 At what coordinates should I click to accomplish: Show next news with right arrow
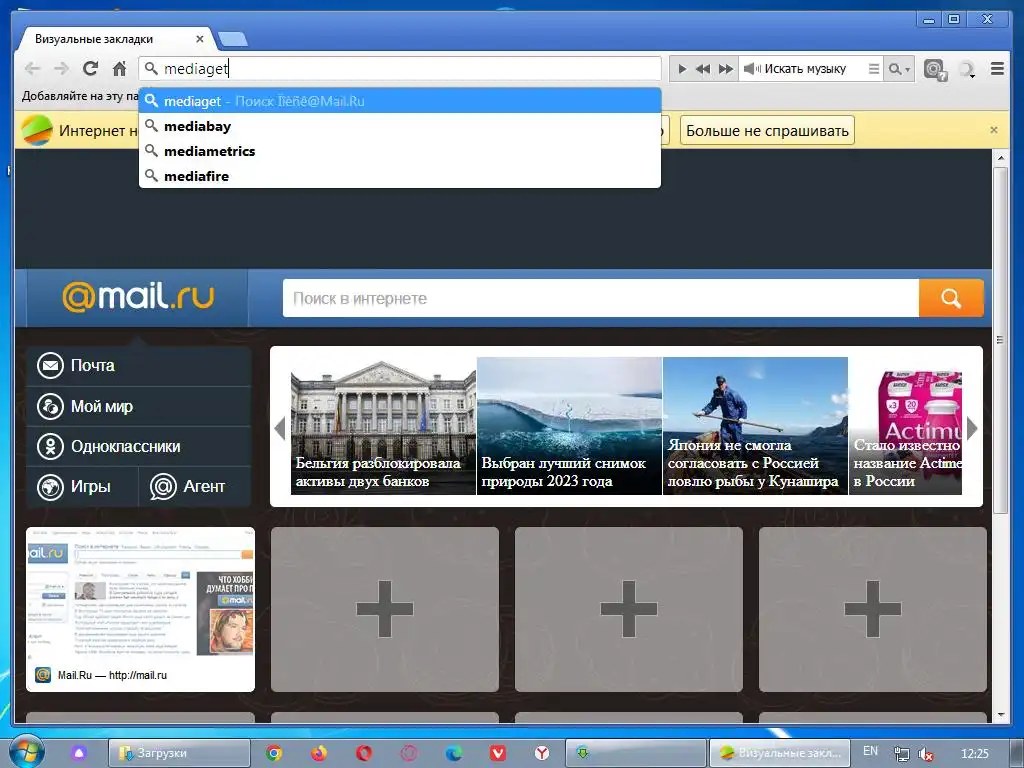972,428
